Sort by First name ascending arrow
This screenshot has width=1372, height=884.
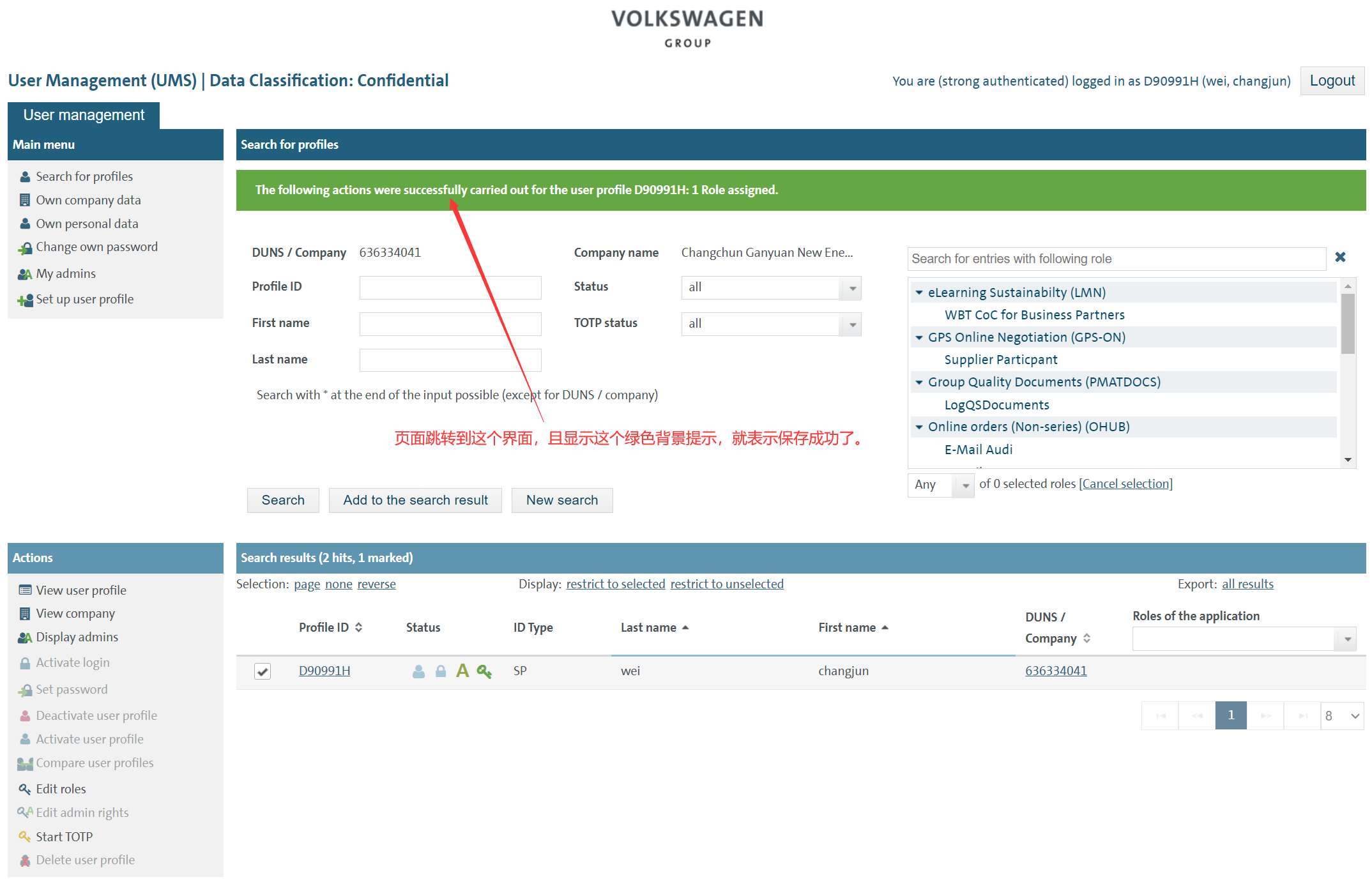coord(885,628)
